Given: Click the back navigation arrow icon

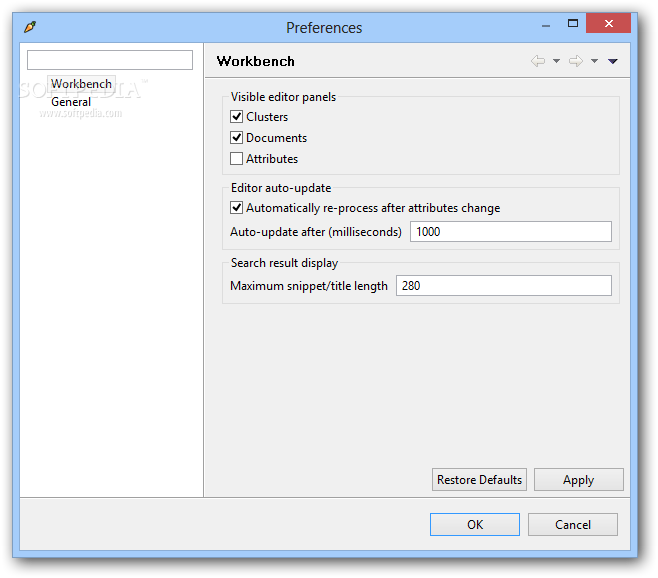Looking at the screenshot, I should tap(538, 61).
